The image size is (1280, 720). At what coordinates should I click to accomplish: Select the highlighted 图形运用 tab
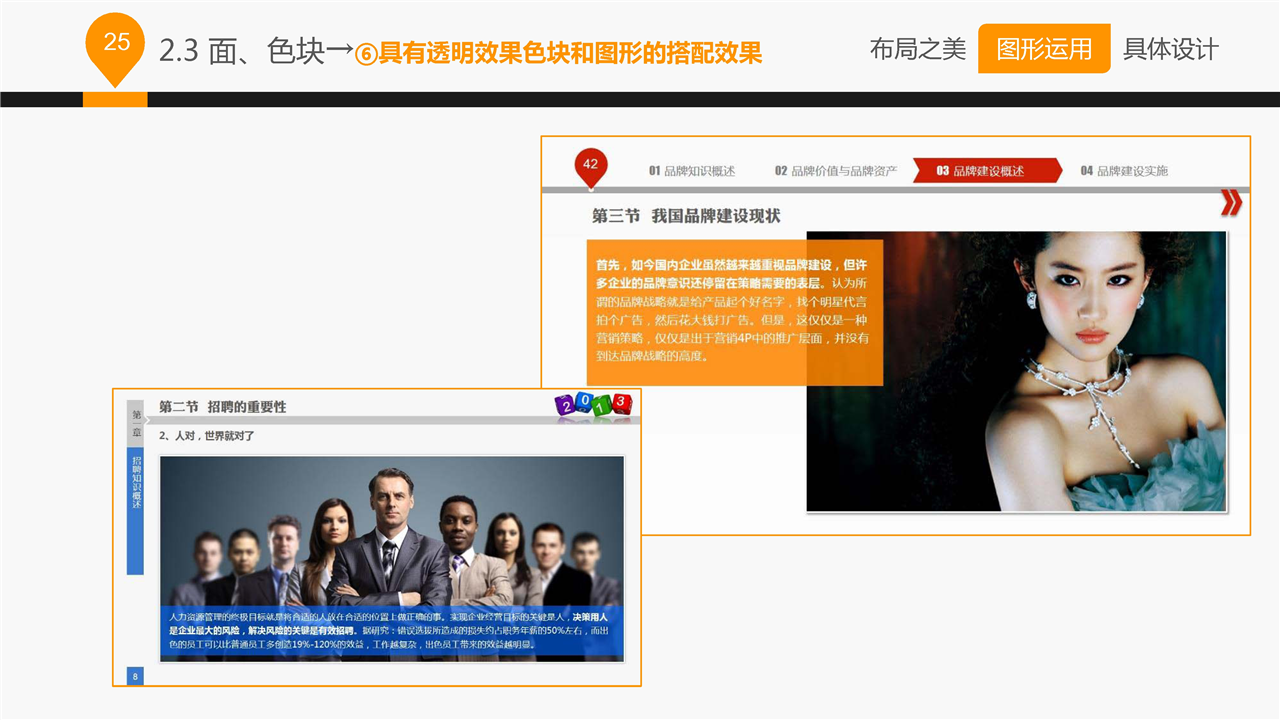pyautogui.click(x=1043, y=49)
